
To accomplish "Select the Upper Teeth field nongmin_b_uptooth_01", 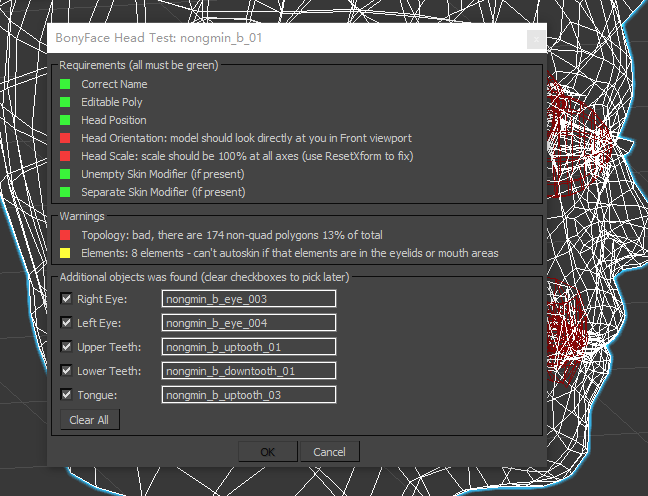I will 249,347.
